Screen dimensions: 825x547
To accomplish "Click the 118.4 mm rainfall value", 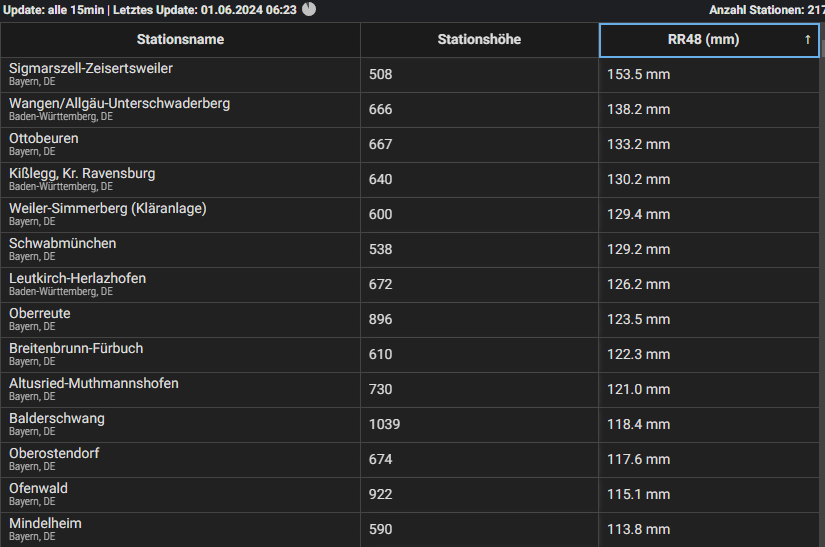I will click(639, 424).
